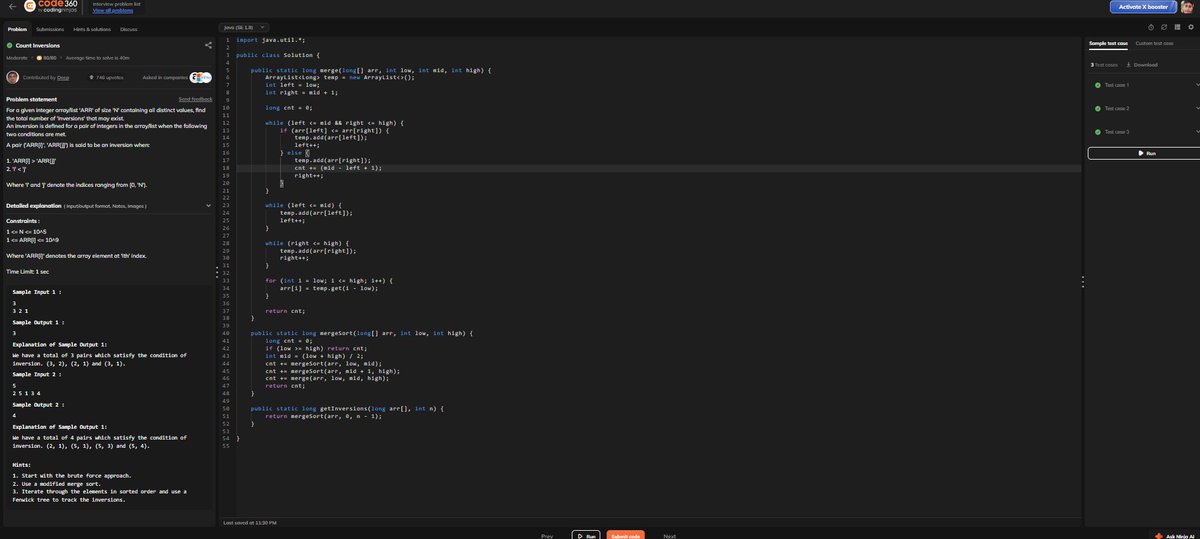Select the Custom test case tab
Image resolution: width=1200 pixels, height=539 pixels.
(1155, 43)
